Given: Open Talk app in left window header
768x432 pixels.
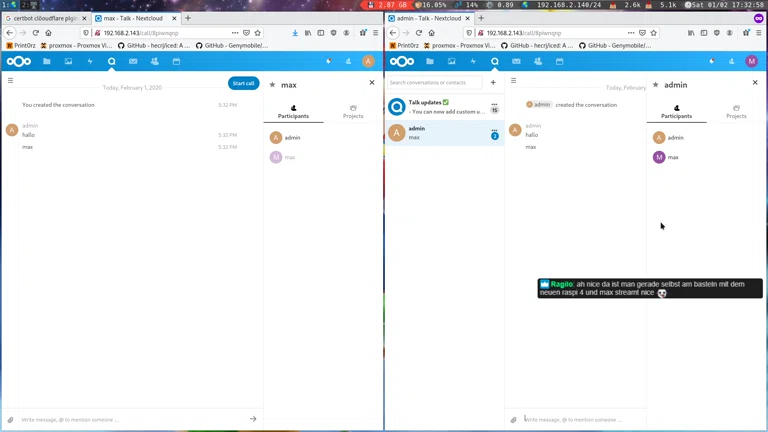Looking at the screenshot, I should pyautogui.click(x=112, y=61).
